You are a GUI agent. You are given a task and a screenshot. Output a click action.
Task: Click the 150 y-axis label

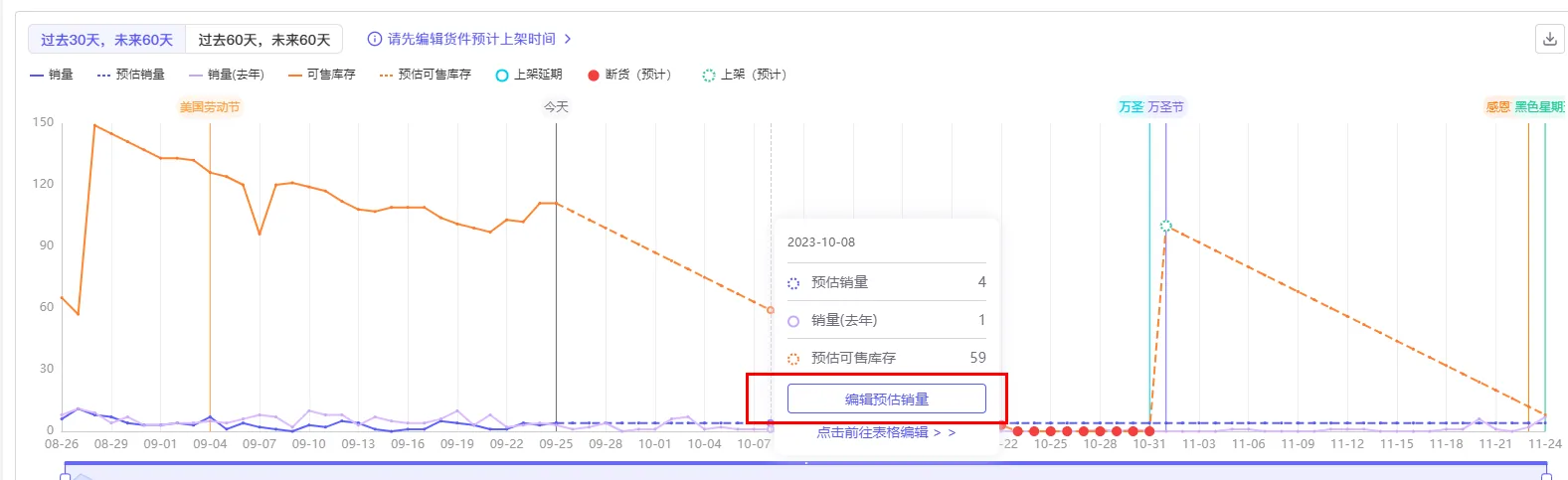pyautogui.click(x=43, y=122)
